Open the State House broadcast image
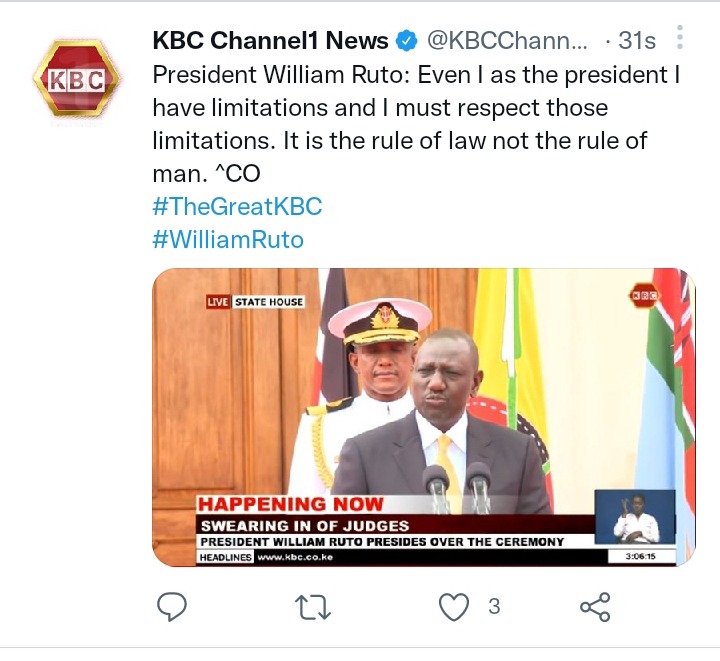The width and height of the screenshot is (720, 661). click(x=423, y=417)
